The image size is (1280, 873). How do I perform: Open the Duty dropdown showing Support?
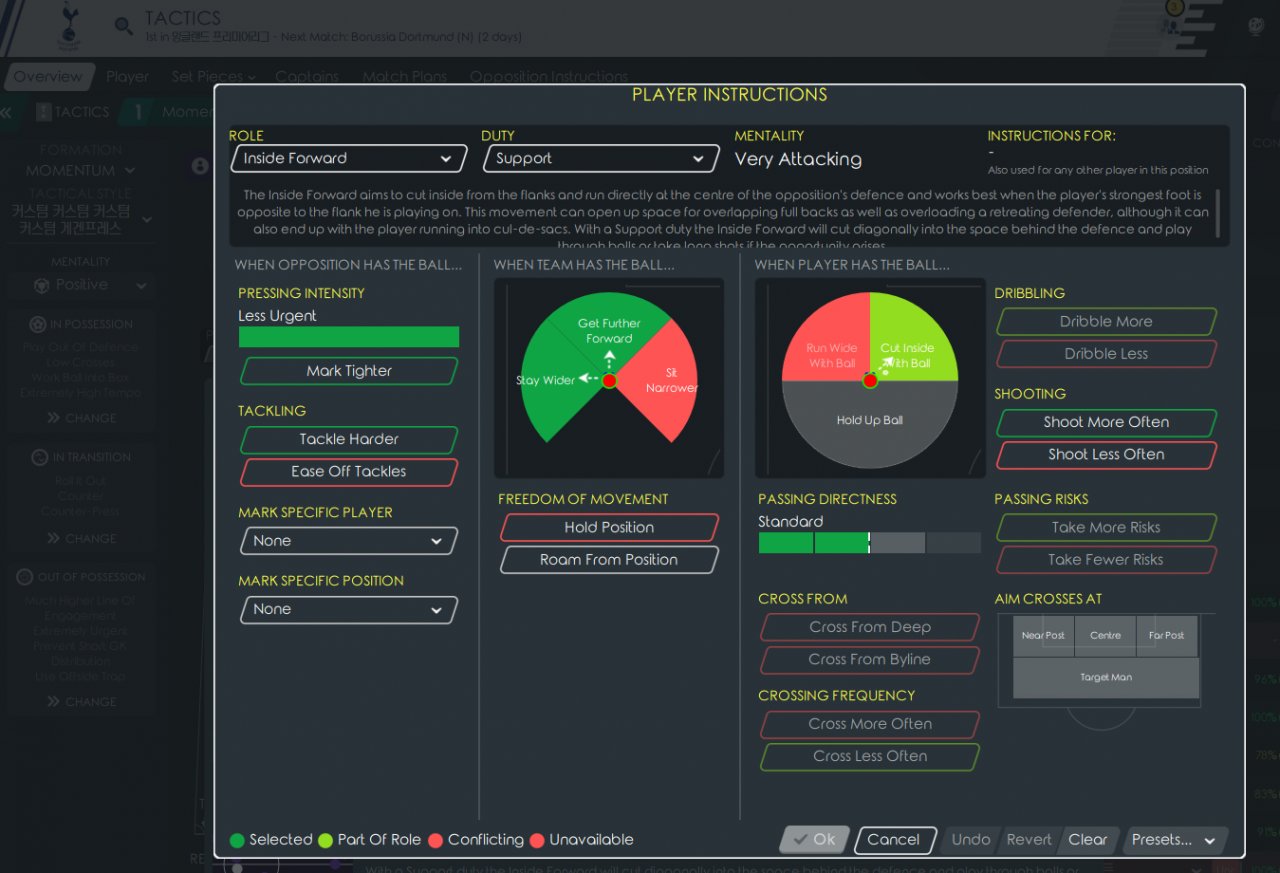600,158
